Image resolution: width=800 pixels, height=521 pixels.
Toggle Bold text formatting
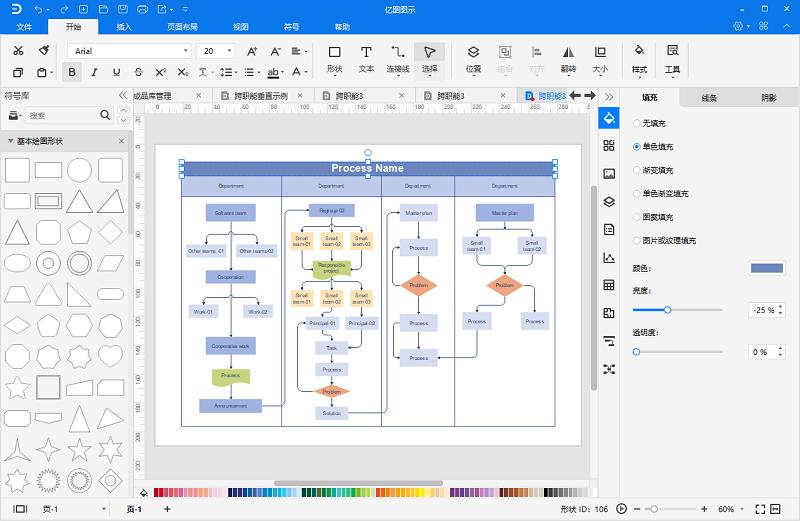[x=72, y=72]
